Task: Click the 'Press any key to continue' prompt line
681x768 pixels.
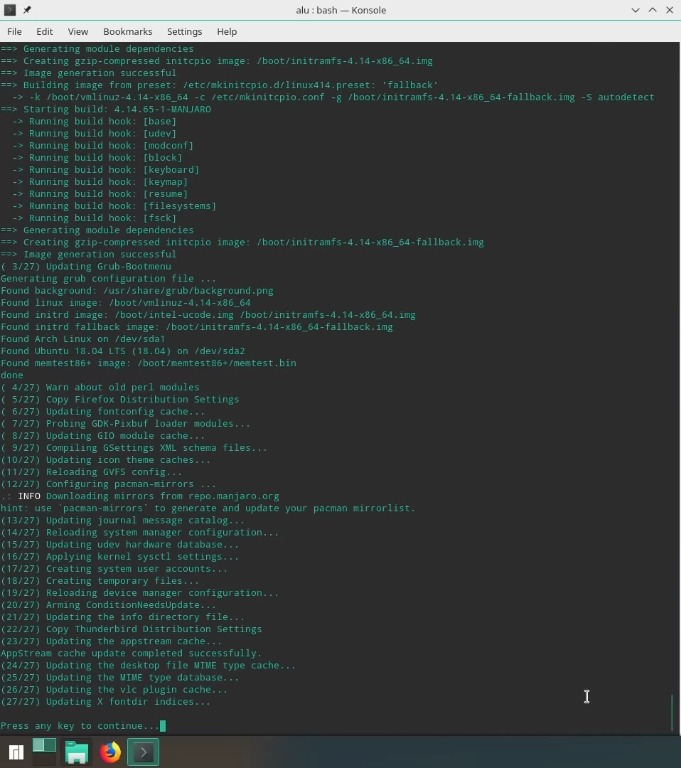Action: tap(80, 725)
